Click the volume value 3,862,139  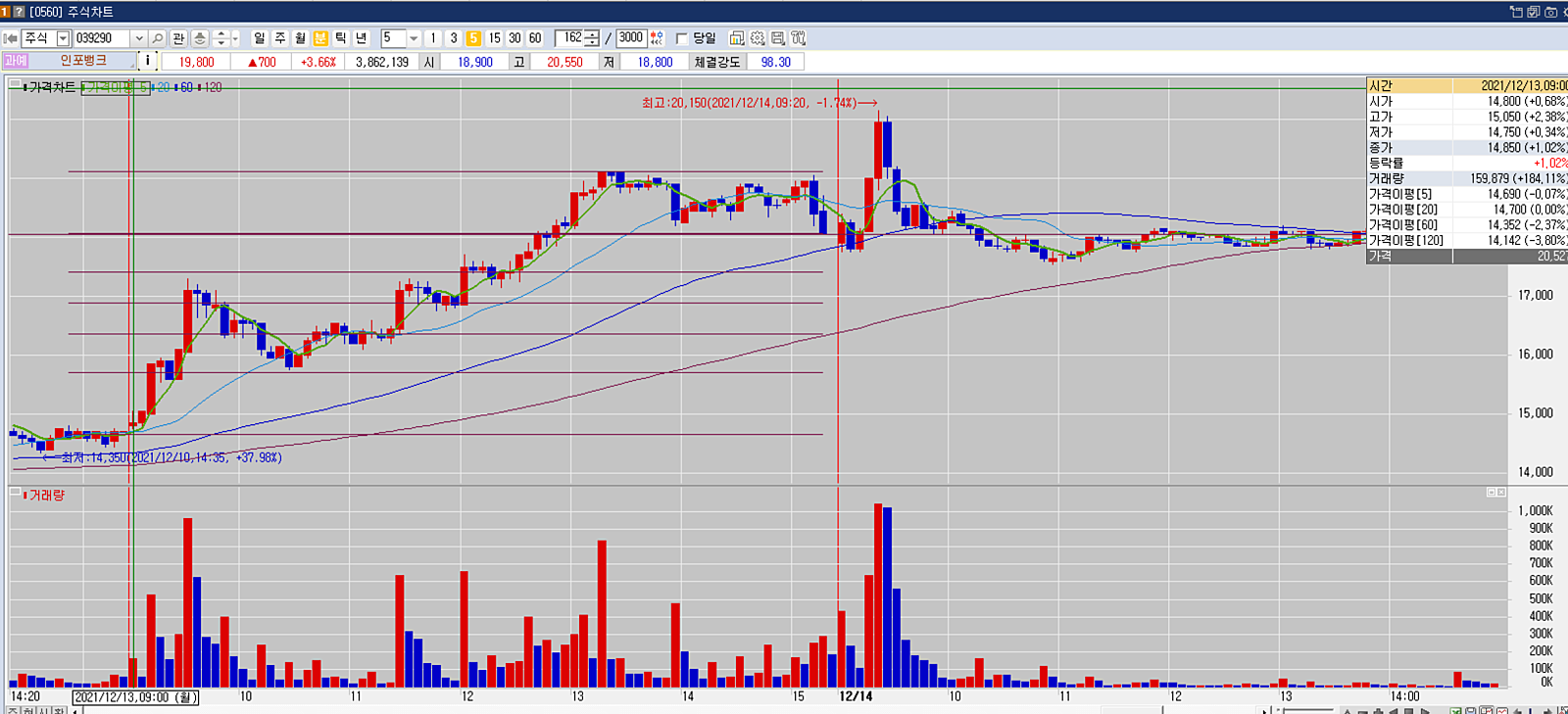pos(382,62)
